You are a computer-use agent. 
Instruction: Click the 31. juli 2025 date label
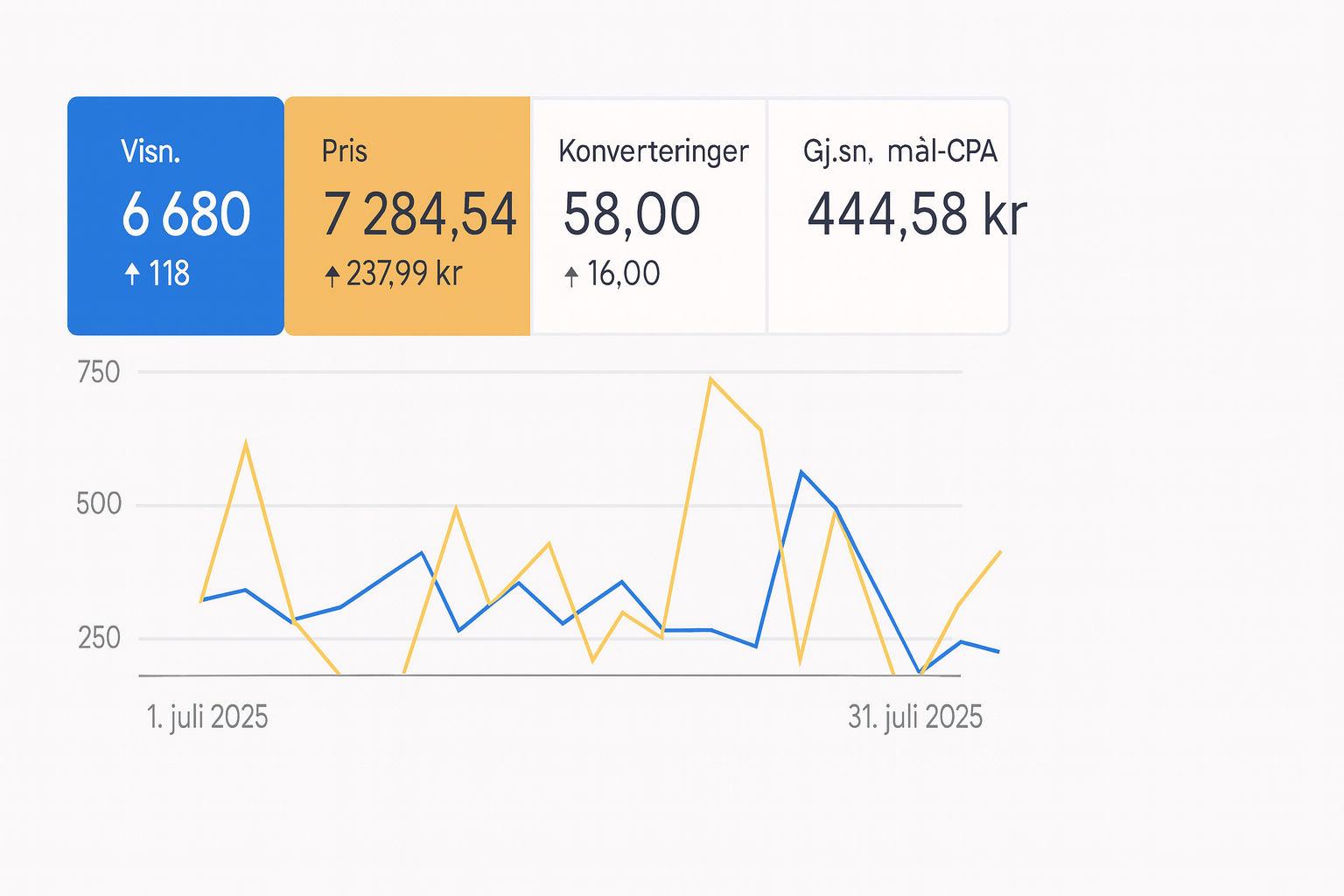click(915, 716)
